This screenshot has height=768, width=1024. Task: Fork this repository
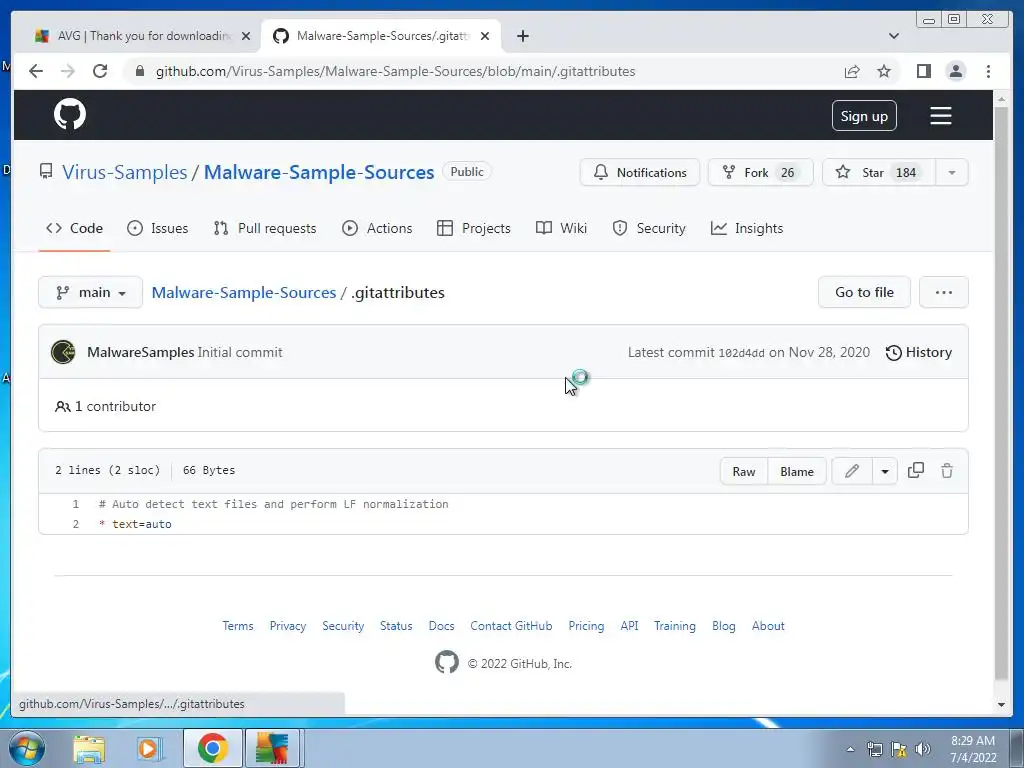click(x=760, y=172)
